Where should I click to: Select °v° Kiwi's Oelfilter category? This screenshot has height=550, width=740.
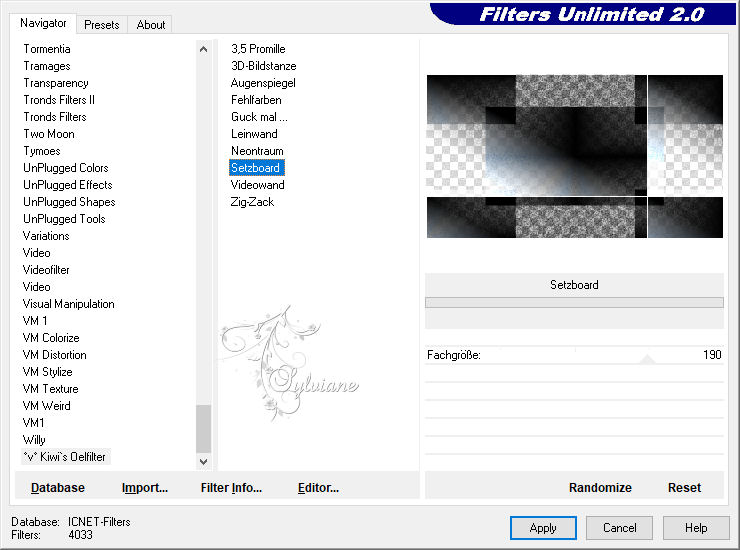click(65, 457)
